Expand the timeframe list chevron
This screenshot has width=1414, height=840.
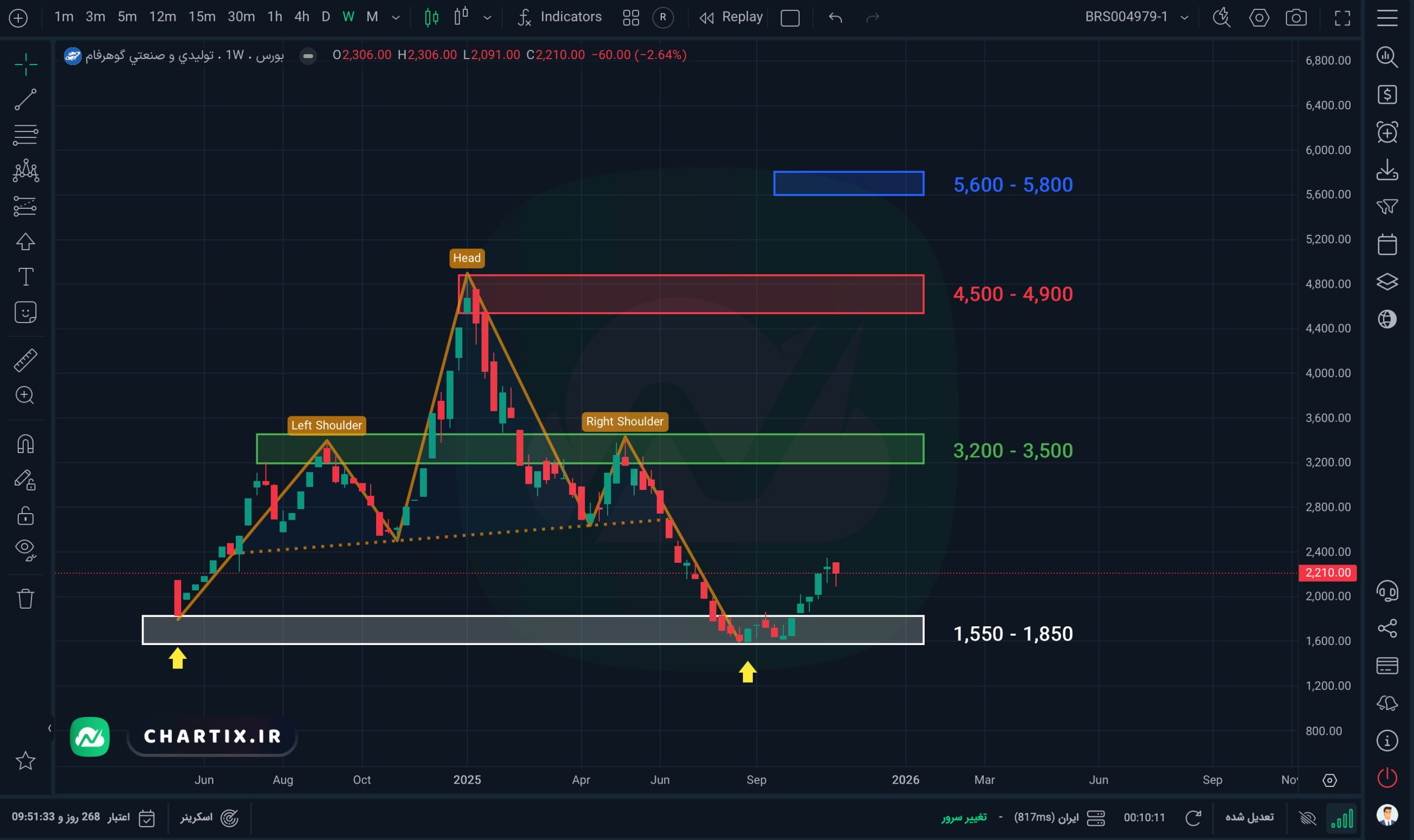[x=395, y=18]
